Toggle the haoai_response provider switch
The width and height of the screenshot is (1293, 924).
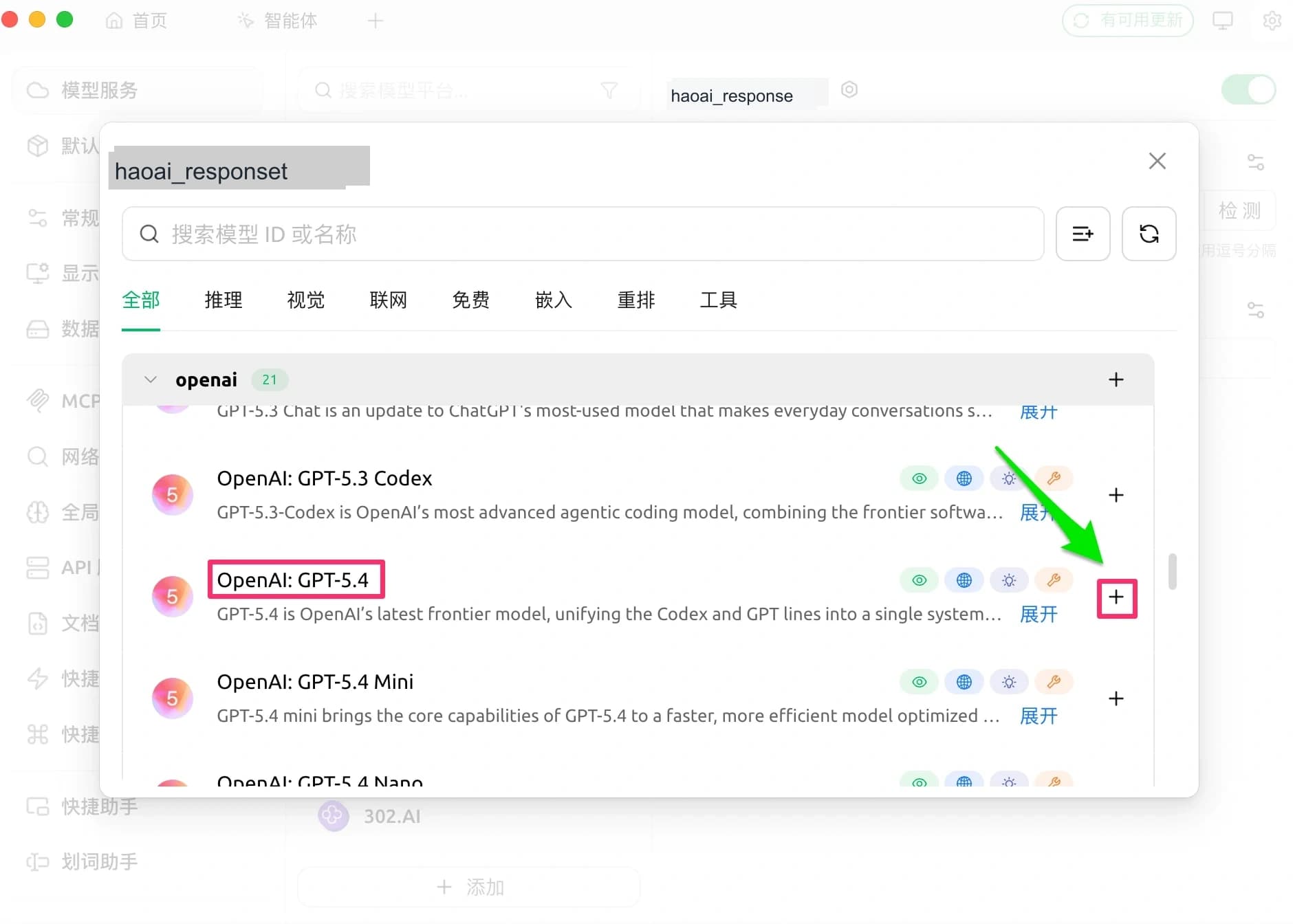coord(1248,90)
